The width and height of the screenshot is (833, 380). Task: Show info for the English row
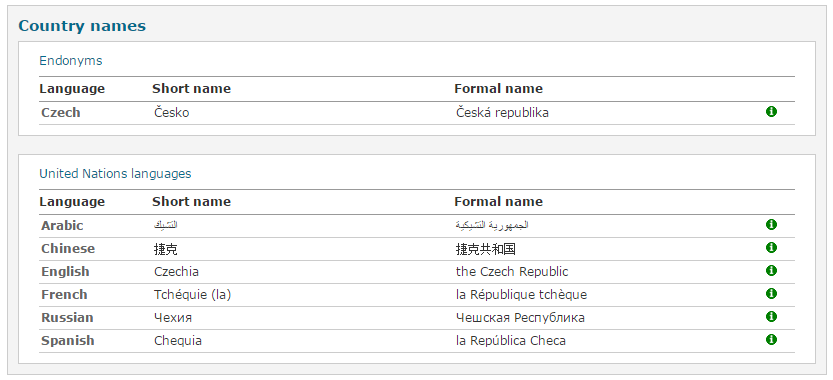pos(771,271)
